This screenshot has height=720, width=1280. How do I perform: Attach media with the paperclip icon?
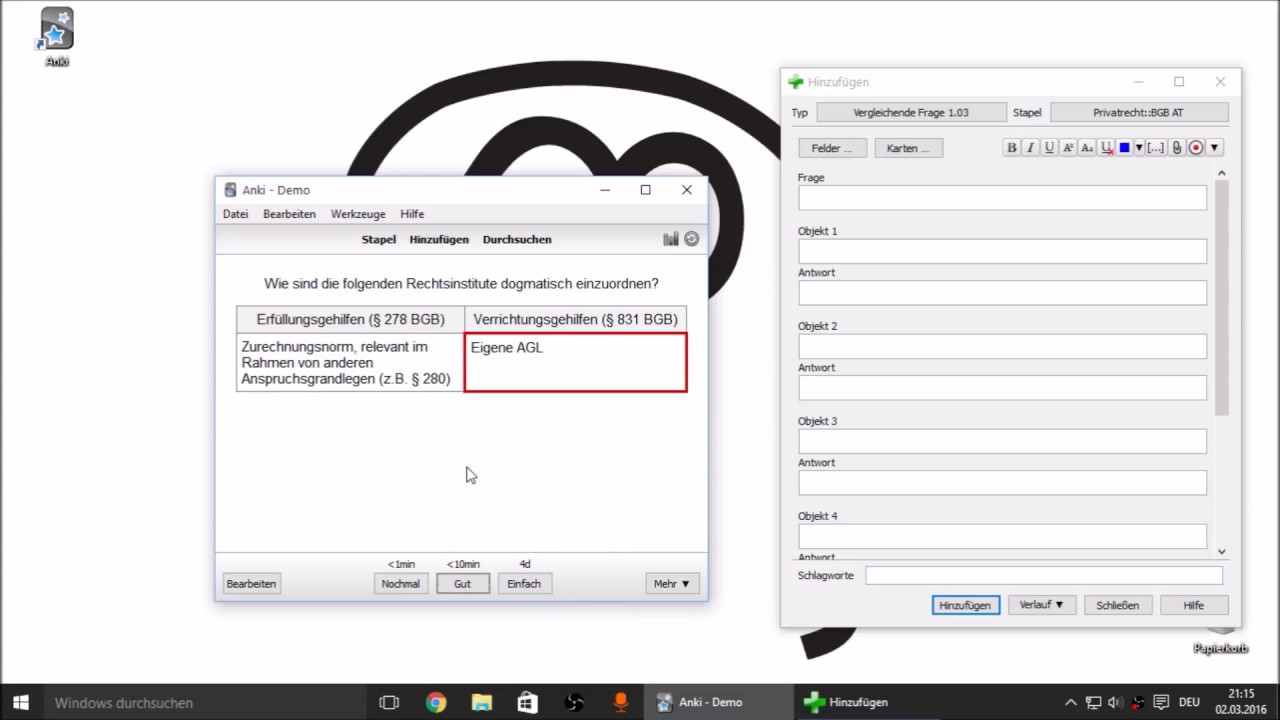click(x=1177, y=148)
